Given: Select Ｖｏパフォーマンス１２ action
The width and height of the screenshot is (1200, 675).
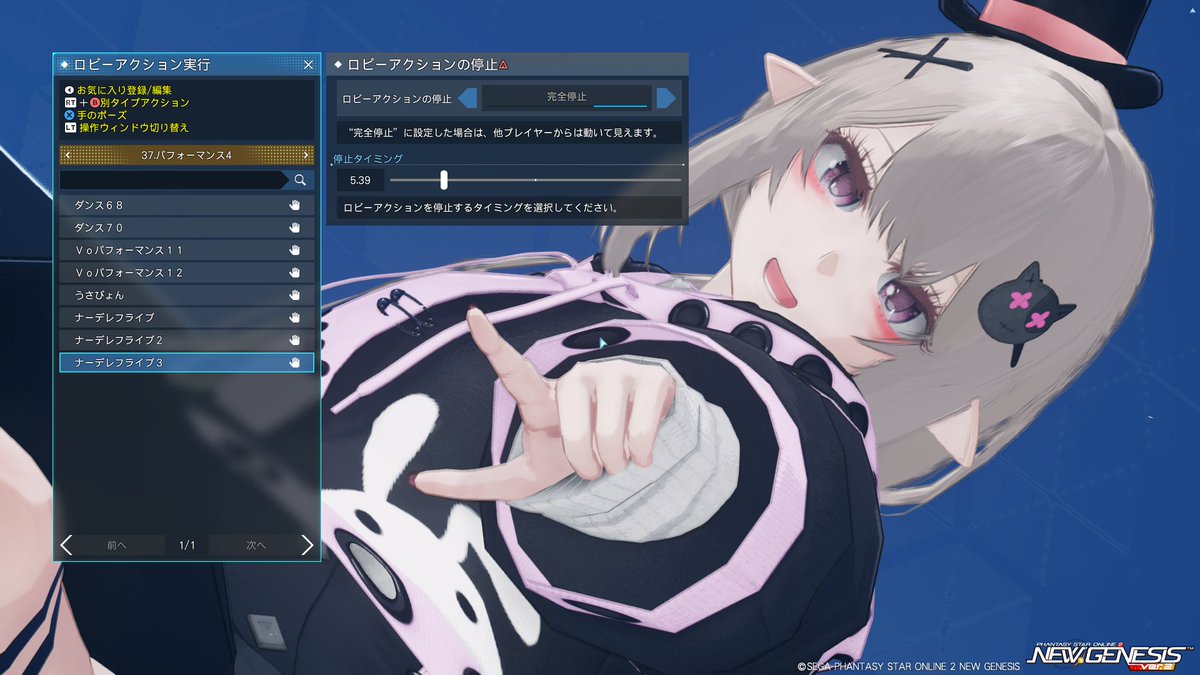Looking at the screenshot, I should coord(187,272).
